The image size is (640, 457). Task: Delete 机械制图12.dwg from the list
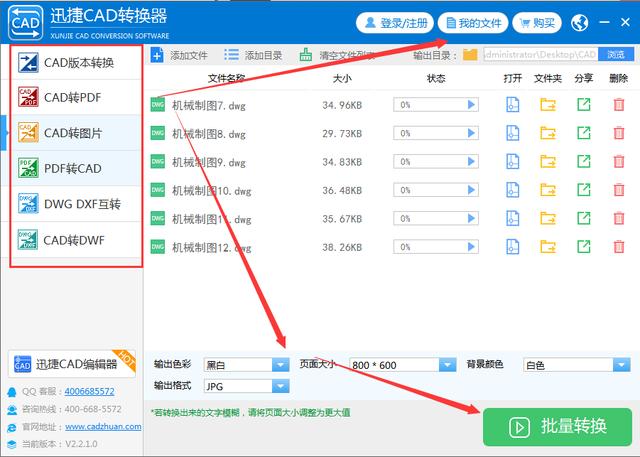click(x=619, y=247)
